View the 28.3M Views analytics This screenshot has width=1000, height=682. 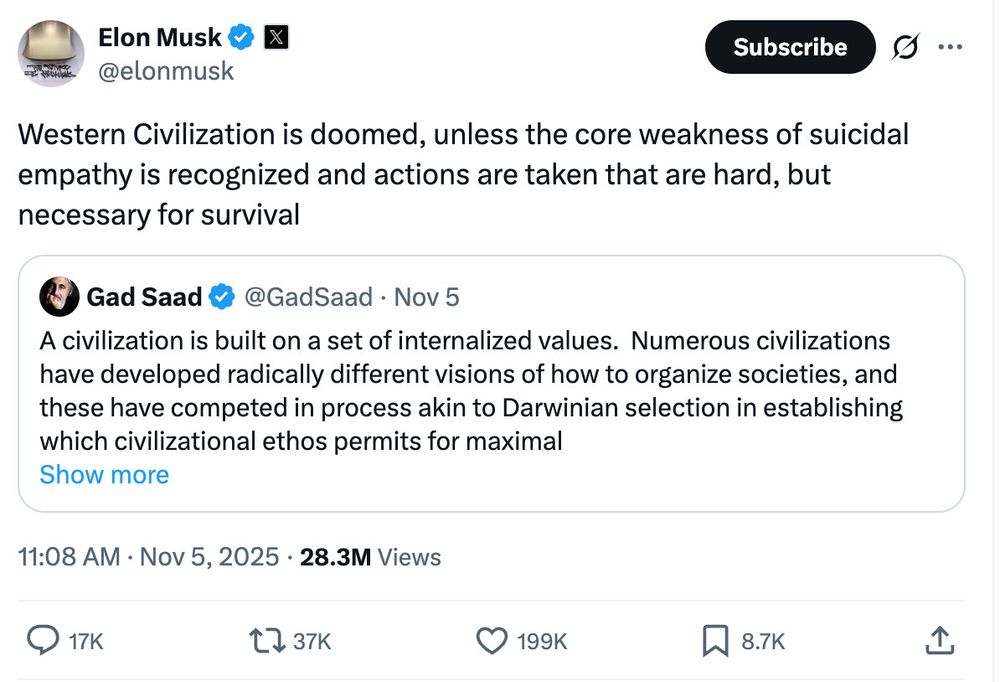coord(370,557)
